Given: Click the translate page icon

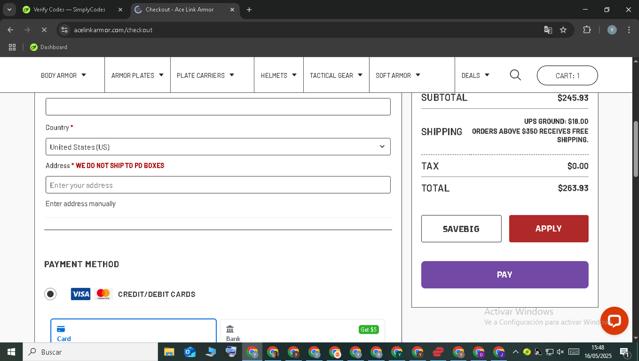Looking at the screenshot, I should pos(548,30).
